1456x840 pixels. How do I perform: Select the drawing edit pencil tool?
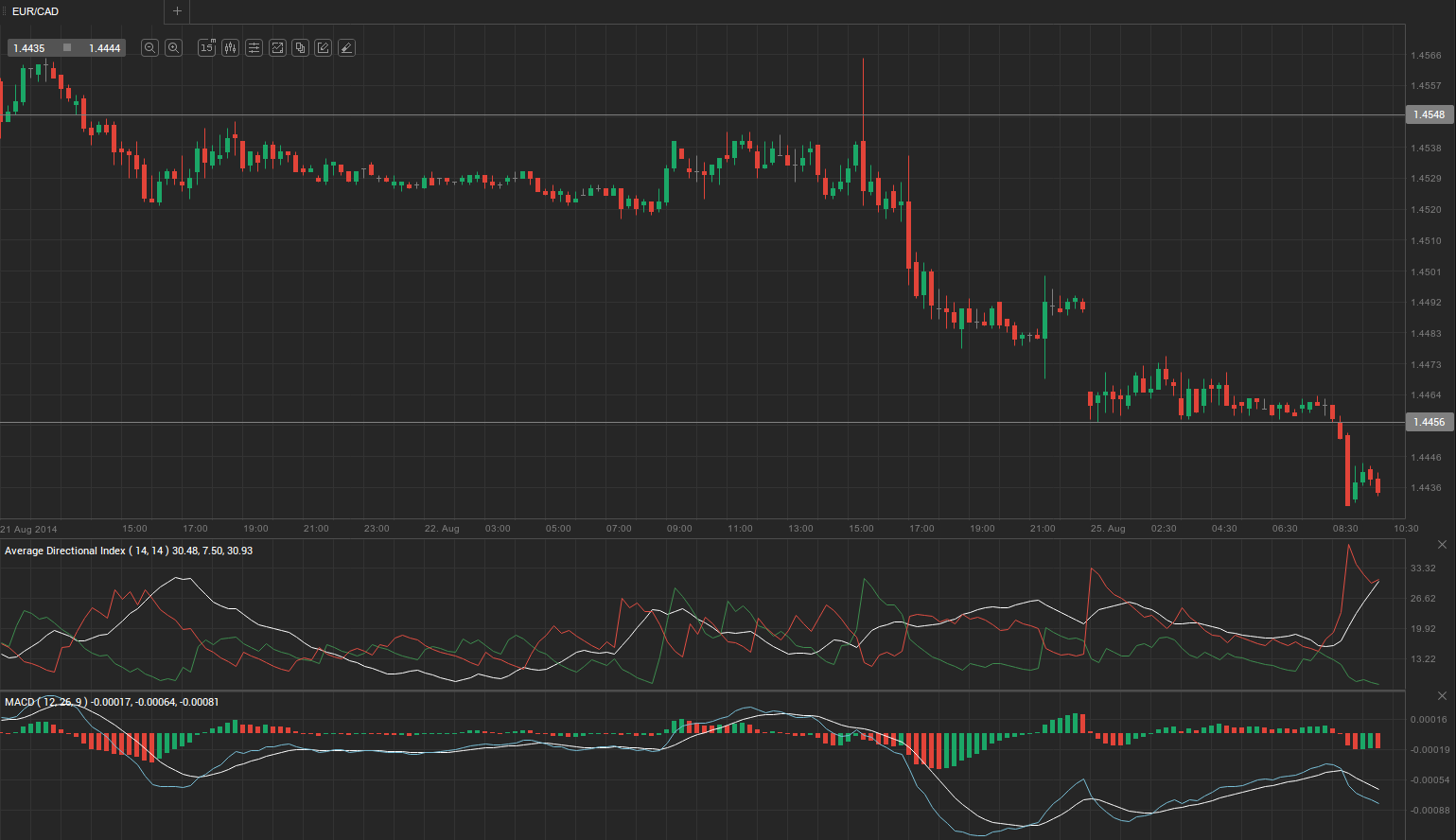point(324,48)
